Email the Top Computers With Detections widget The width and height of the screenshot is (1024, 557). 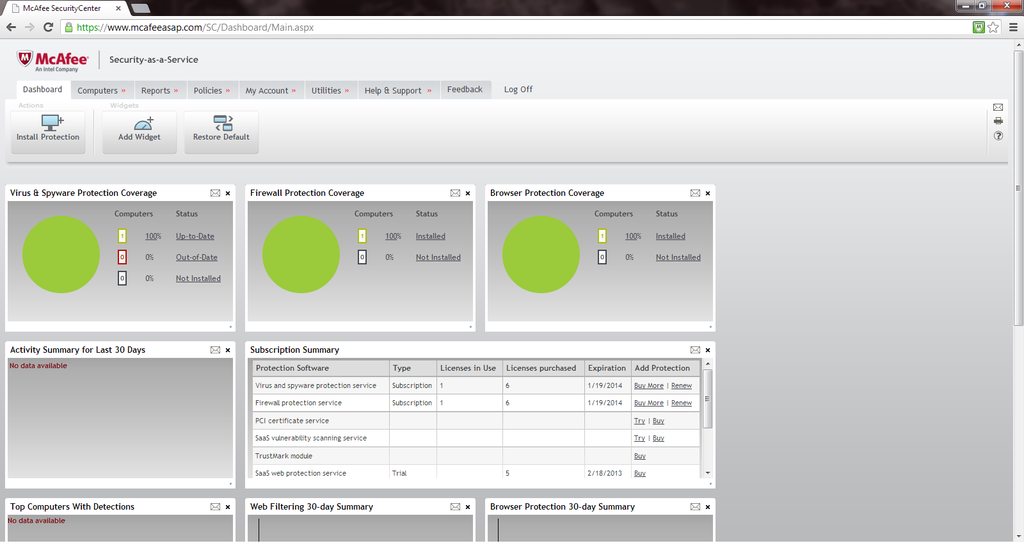click(x=215, y=507)
